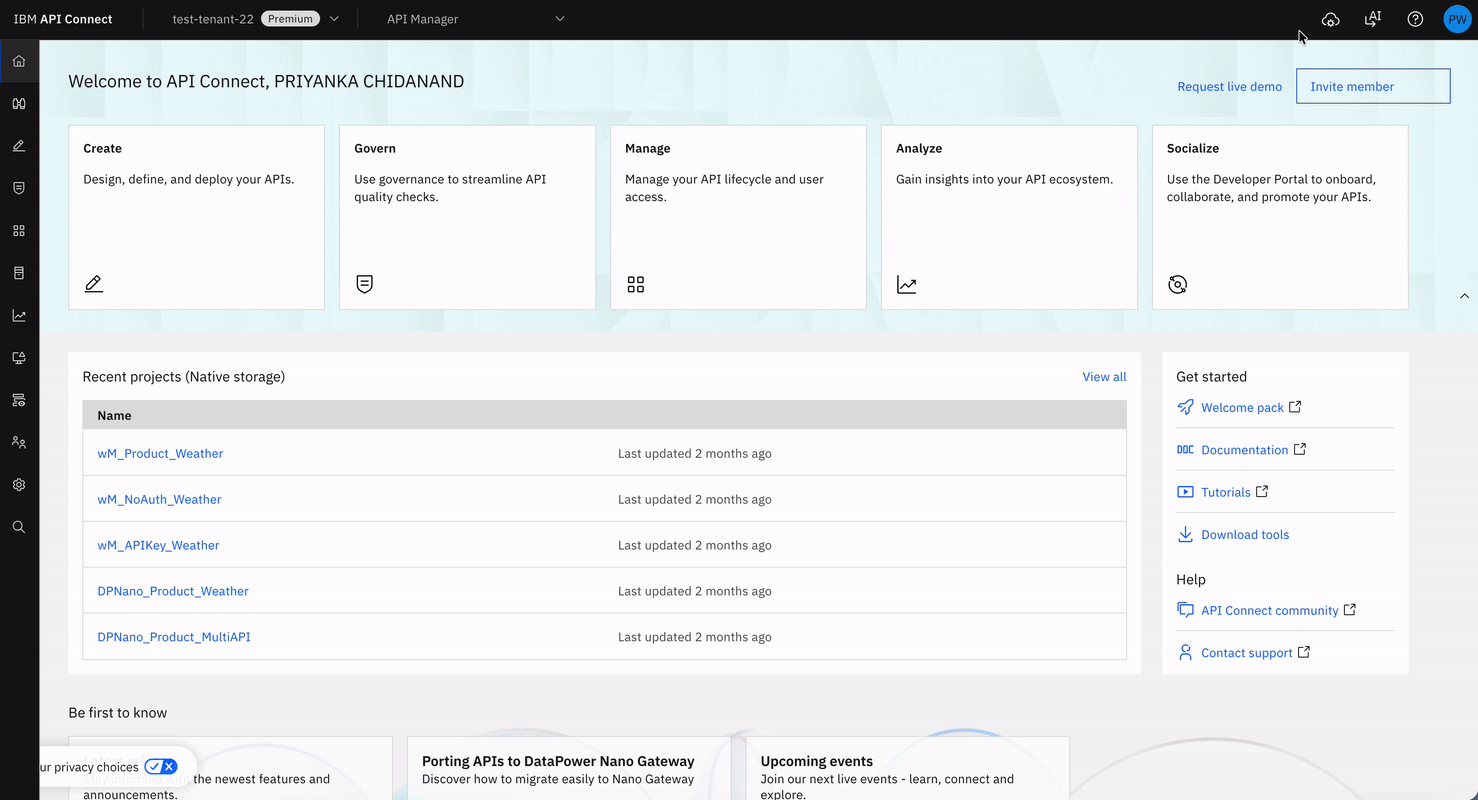Screen dimensions: 1478x800
Task: Click the AI assistant icon in the header
Action: coord(1373,19)
